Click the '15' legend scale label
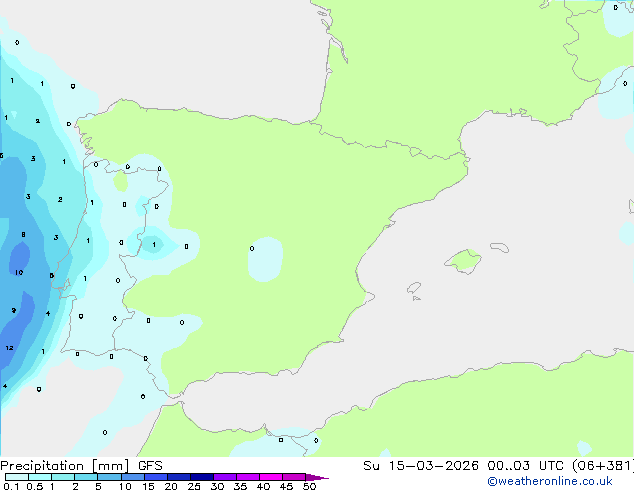634x490 pixels. (148, 486)
